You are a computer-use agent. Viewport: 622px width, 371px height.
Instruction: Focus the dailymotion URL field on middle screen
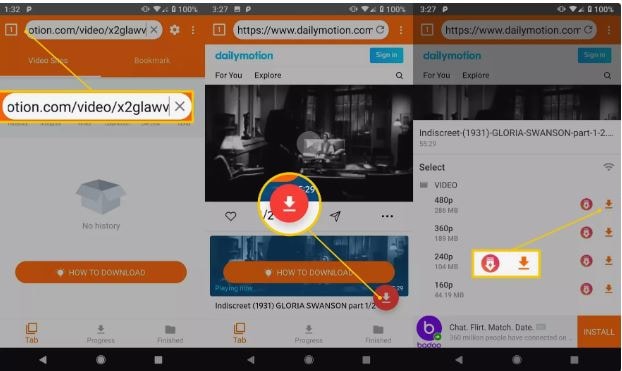point(305,30)
